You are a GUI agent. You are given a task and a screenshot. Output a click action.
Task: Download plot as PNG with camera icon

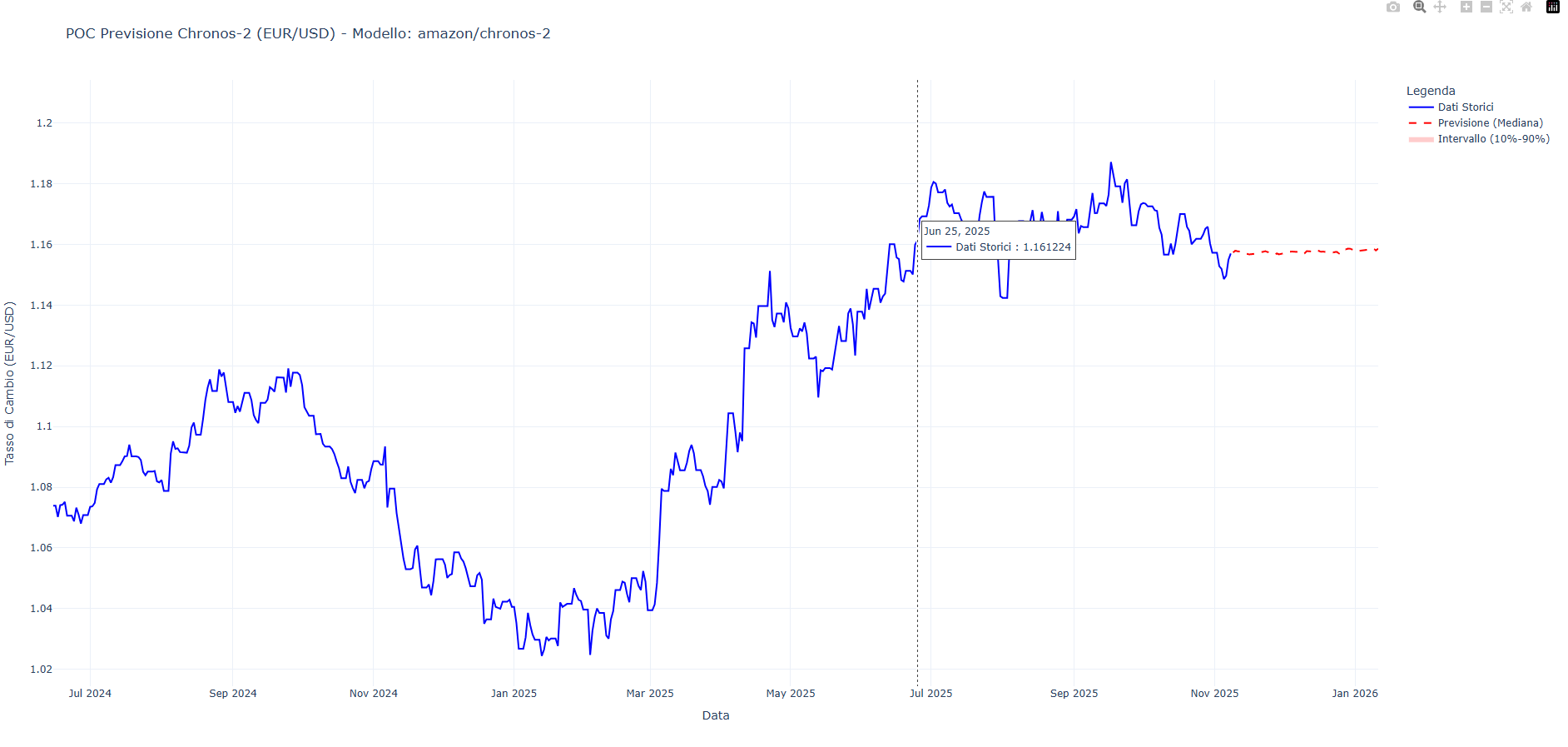click(x=1393, y=7)
